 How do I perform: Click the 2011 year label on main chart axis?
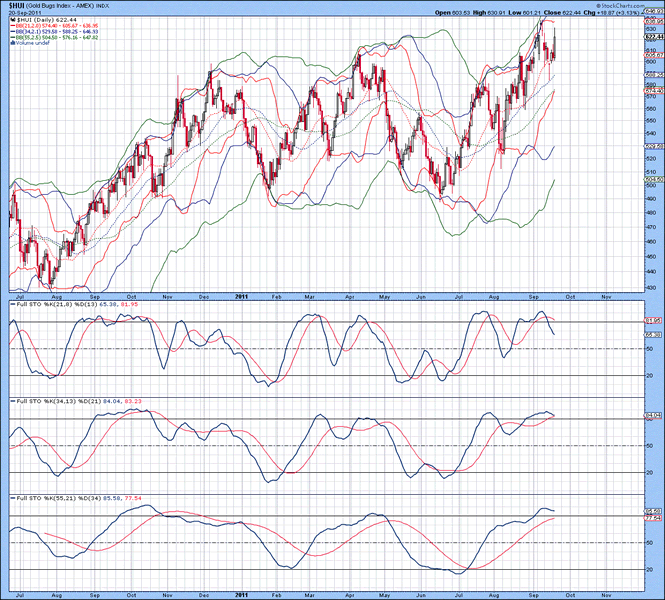coord(240,296)
